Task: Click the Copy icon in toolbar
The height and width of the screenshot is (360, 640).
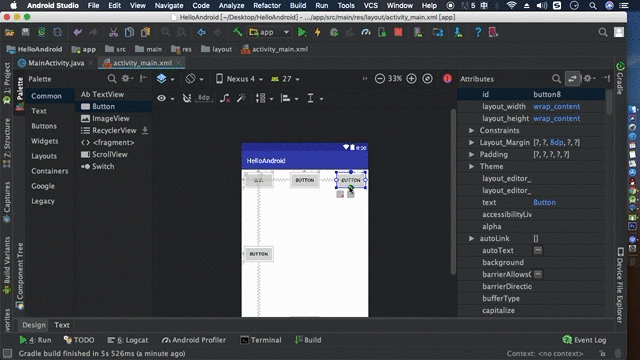Action: (x=129, y=32)
